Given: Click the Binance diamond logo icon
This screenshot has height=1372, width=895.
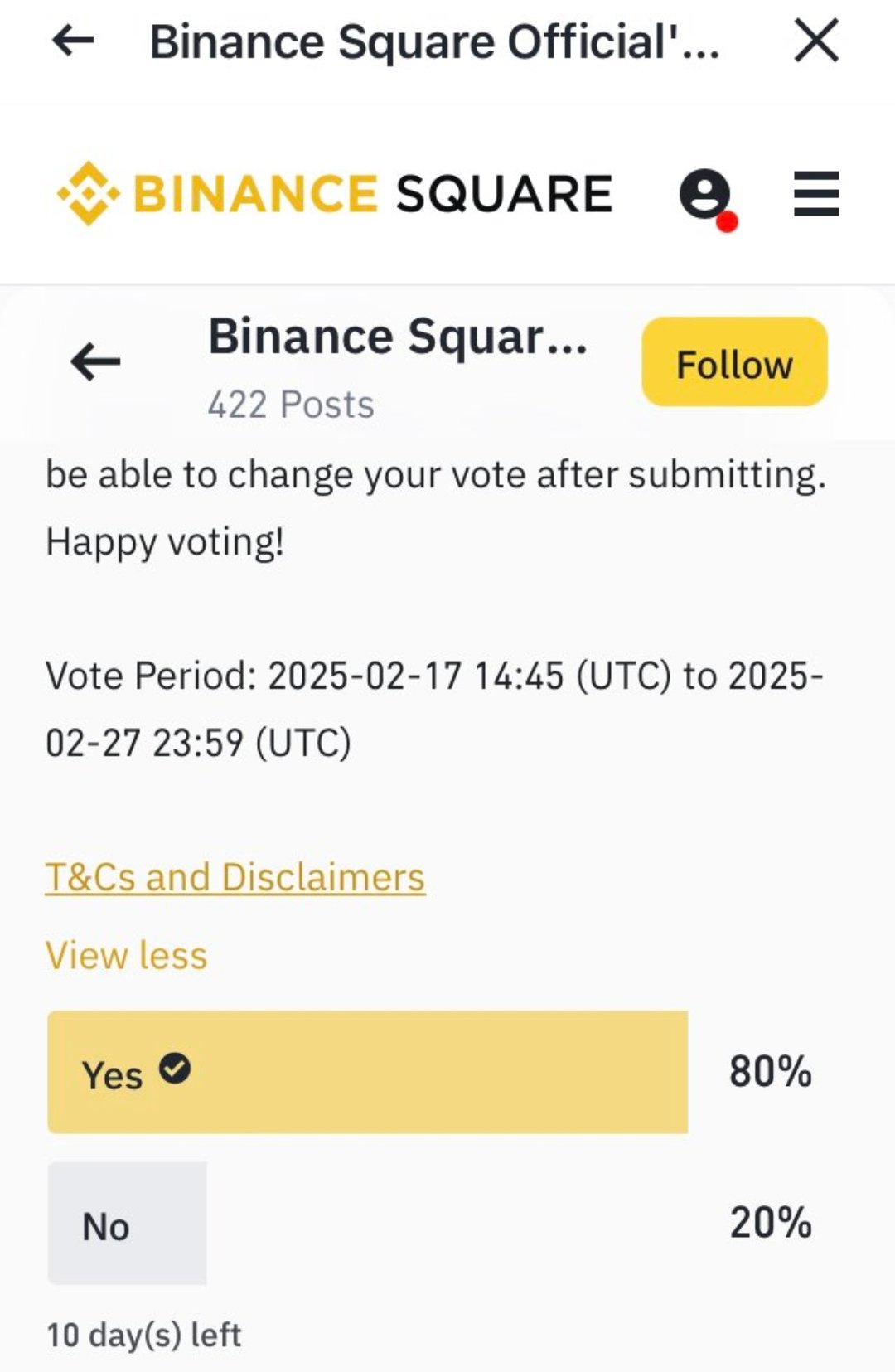Looking at the screenshot, I should pyautogui.click(x=89, y=193).
